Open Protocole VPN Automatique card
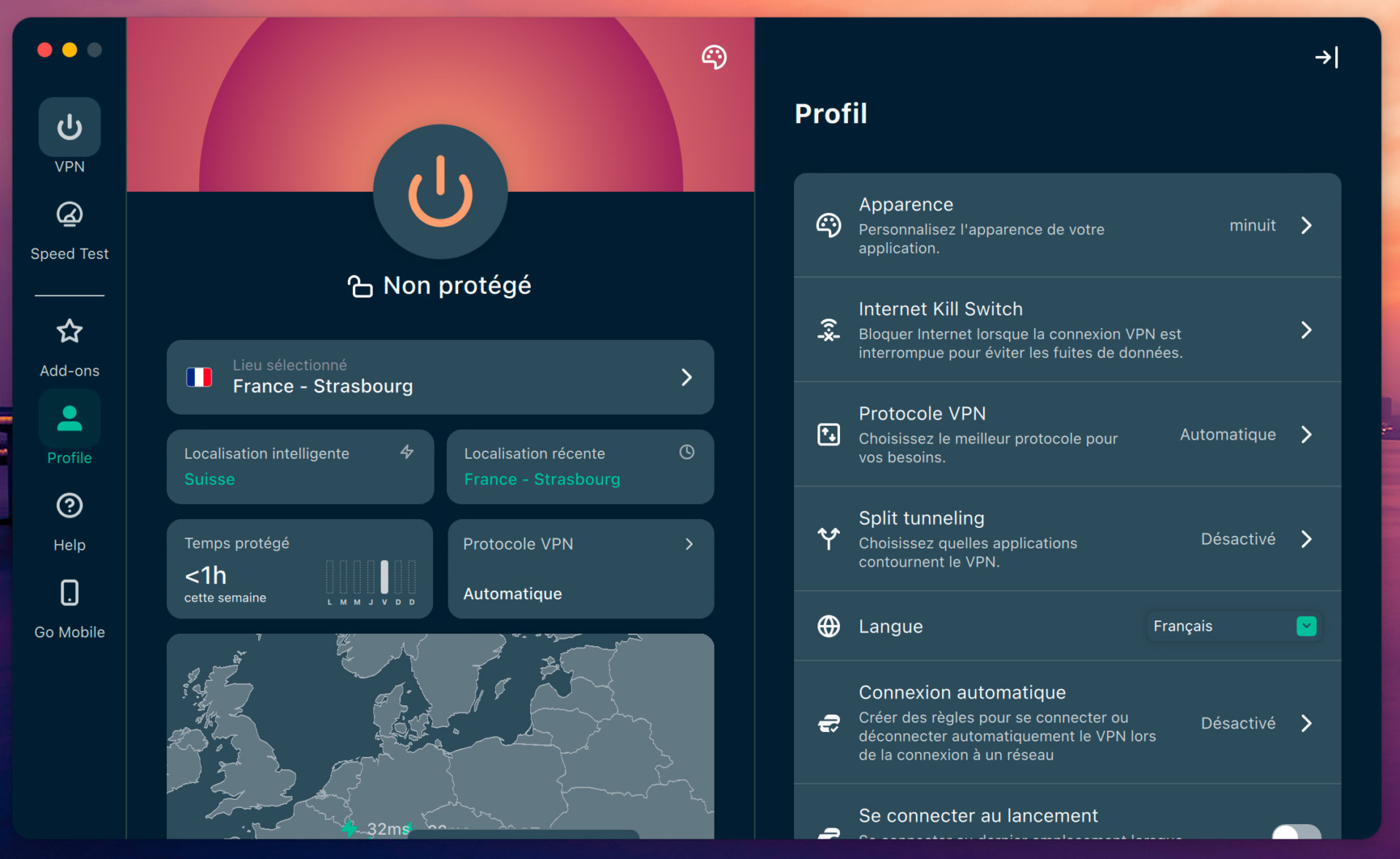The height and width of the screenshot is (859, 1400). point(580,569)
